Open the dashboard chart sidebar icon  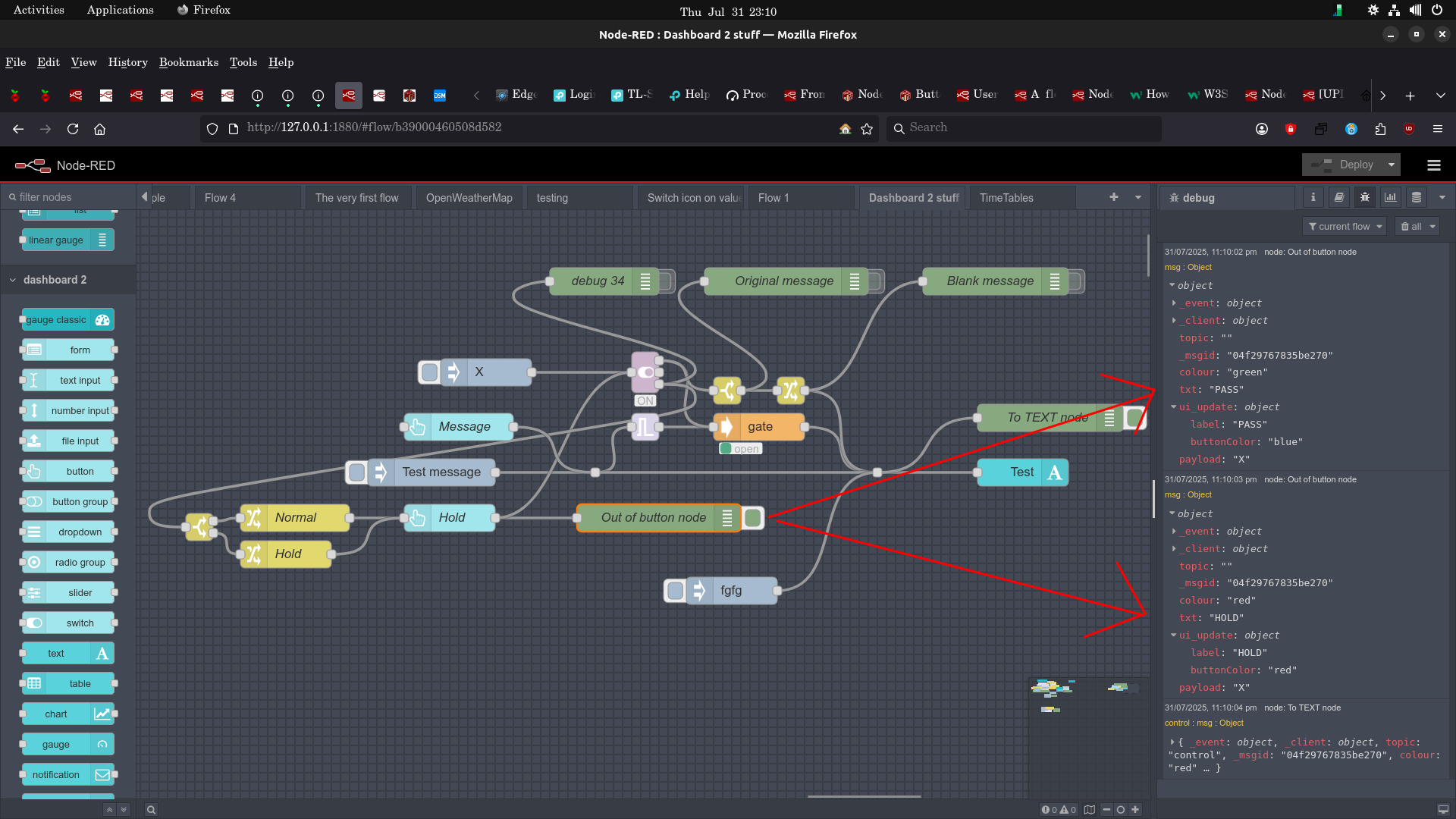[x=1390, y=197]
